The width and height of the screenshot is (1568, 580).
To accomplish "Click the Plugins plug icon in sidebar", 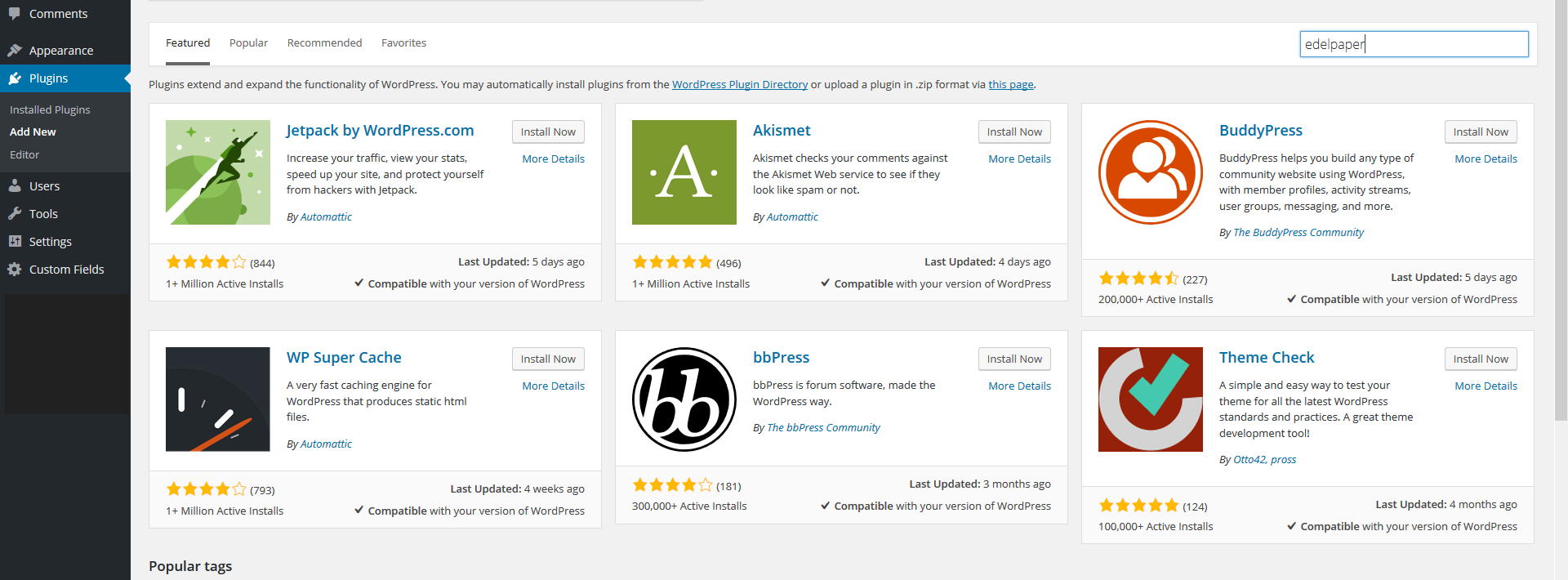I will click(x=15, y=78).
